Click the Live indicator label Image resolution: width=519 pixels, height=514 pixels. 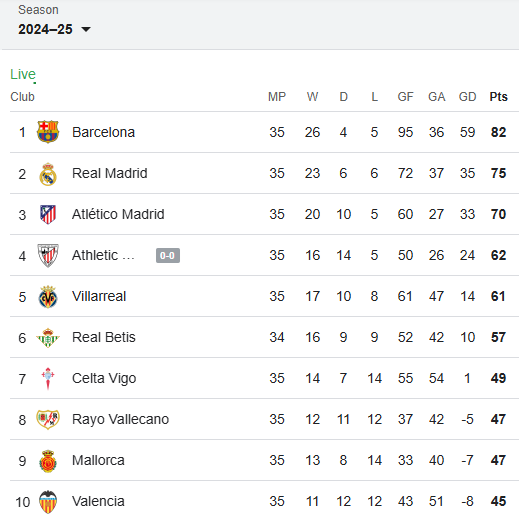tap(23, 74)
